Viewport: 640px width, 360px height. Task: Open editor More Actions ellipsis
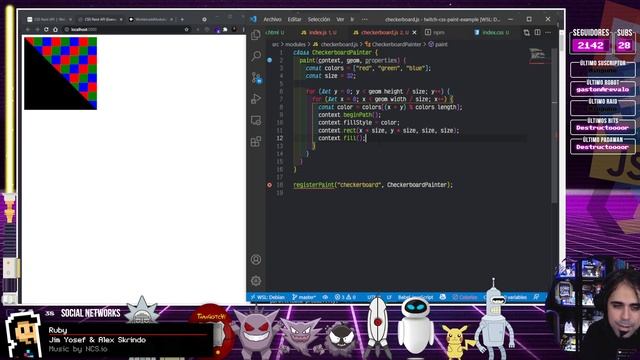[548, 32]
